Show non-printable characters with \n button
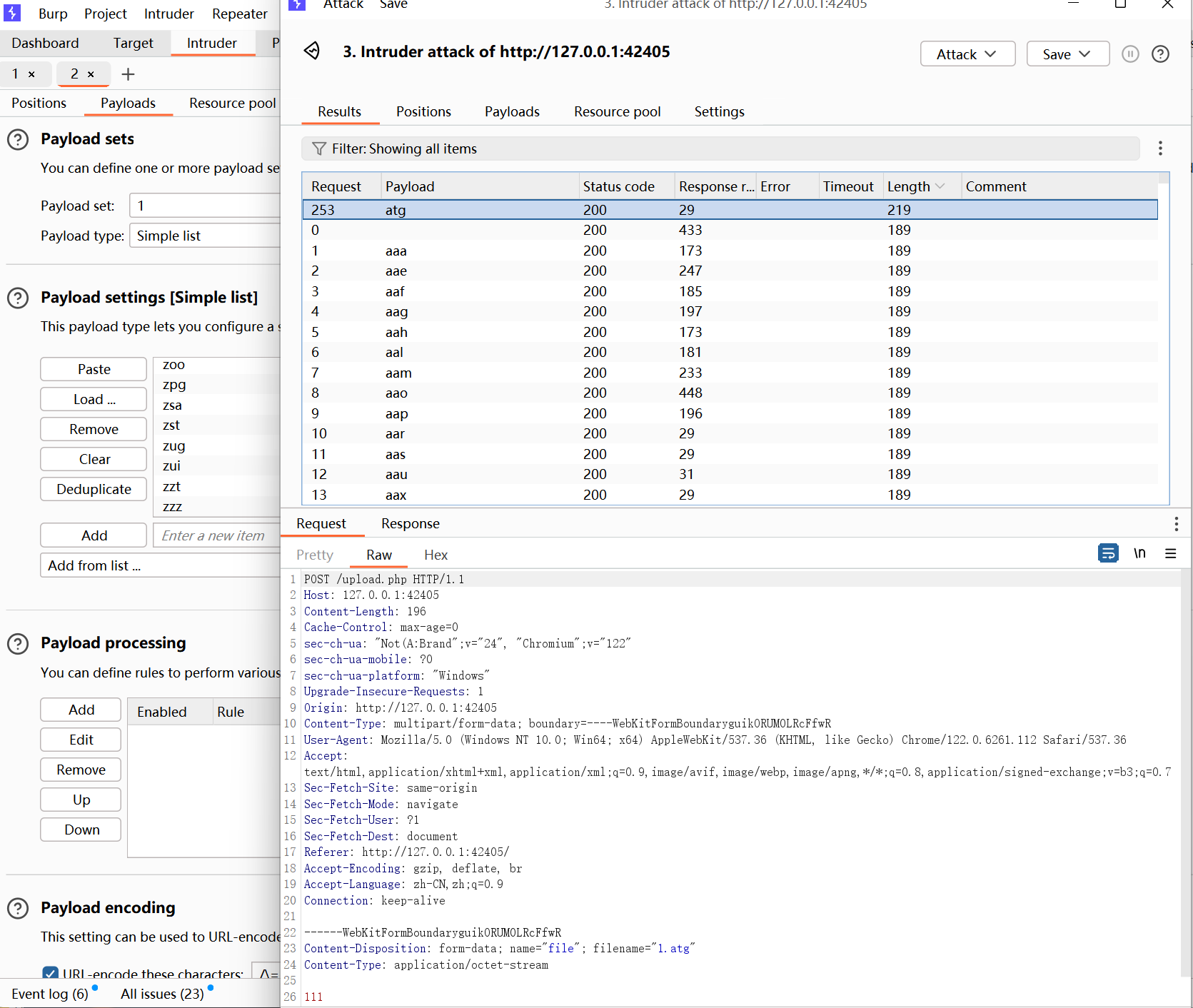This screenshot has height=1008, width=1193. coord(1140,553)
